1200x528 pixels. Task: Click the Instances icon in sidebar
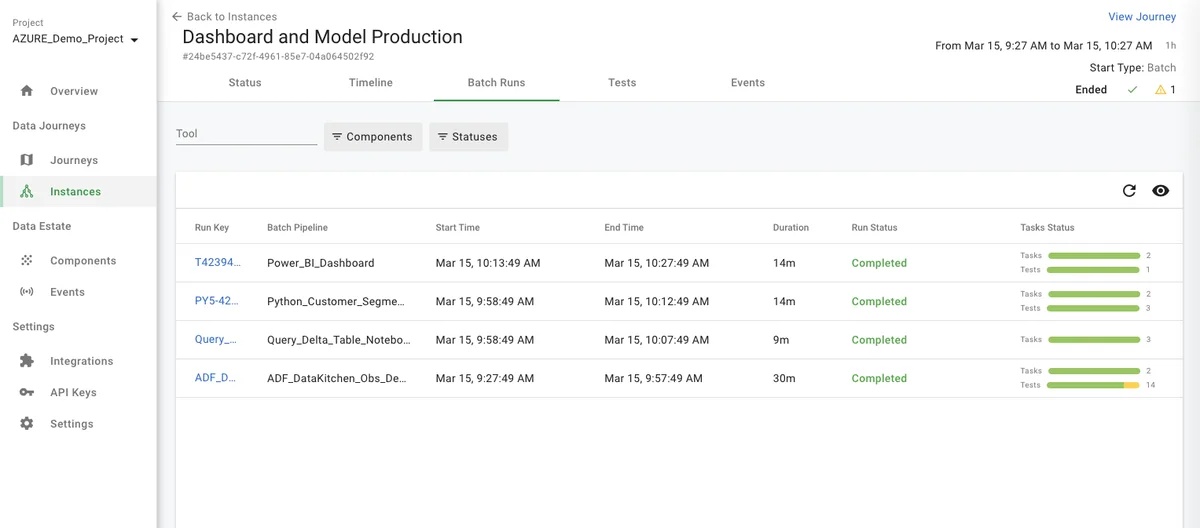tap(27, 192)
